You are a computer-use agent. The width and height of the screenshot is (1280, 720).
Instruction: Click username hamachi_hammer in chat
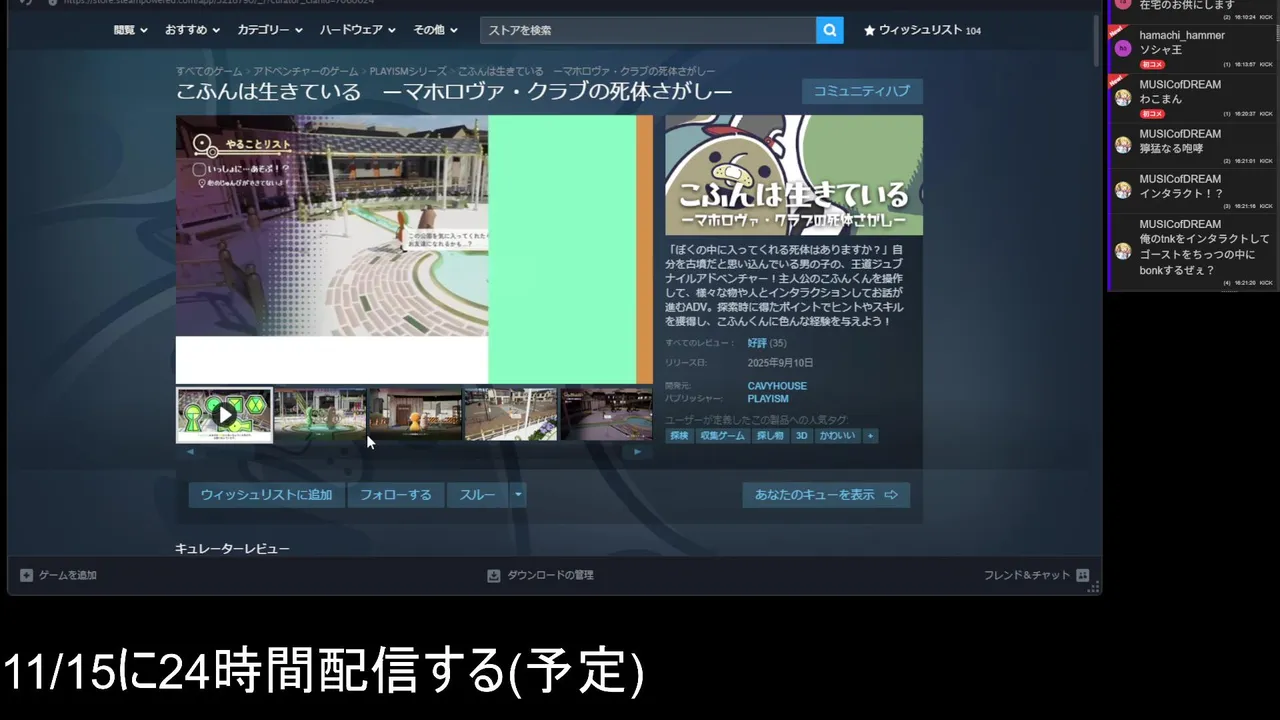tap(1182, 35)
